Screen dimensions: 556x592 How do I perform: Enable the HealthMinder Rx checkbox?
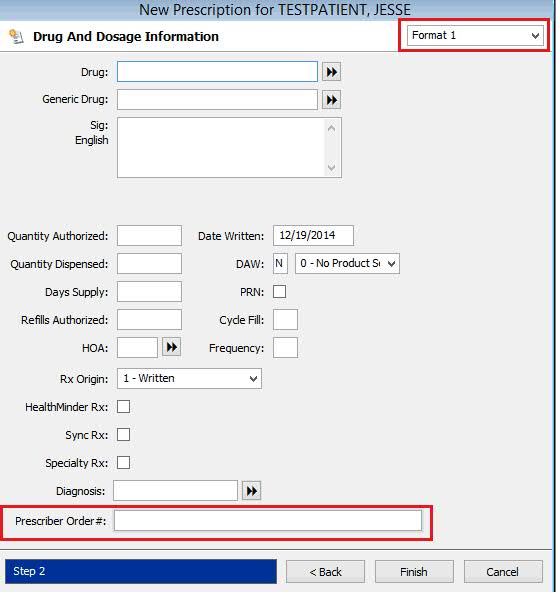point(123,407)
